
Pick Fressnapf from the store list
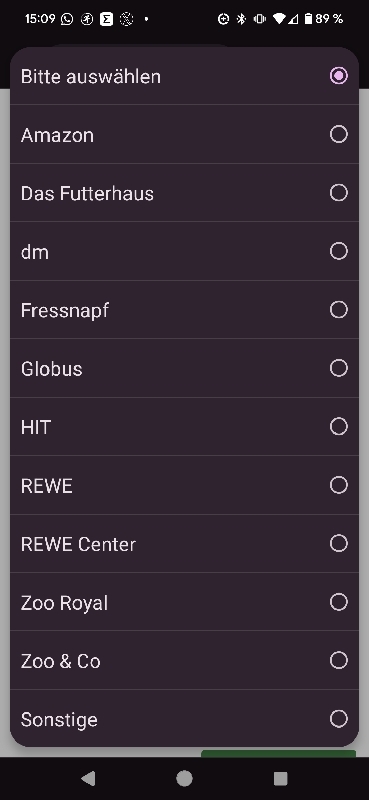click(x=184, y=310)
